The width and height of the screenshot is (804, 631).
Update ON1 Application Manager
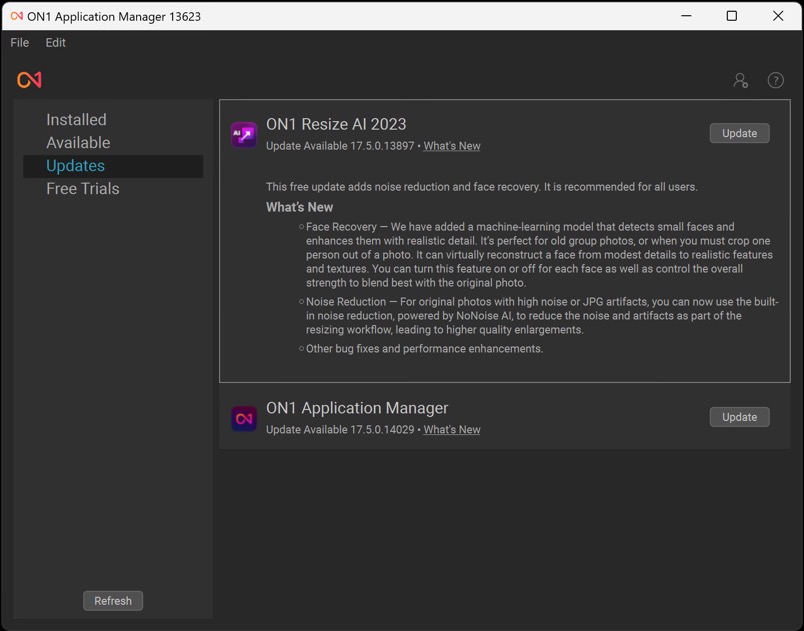[739, 417]
